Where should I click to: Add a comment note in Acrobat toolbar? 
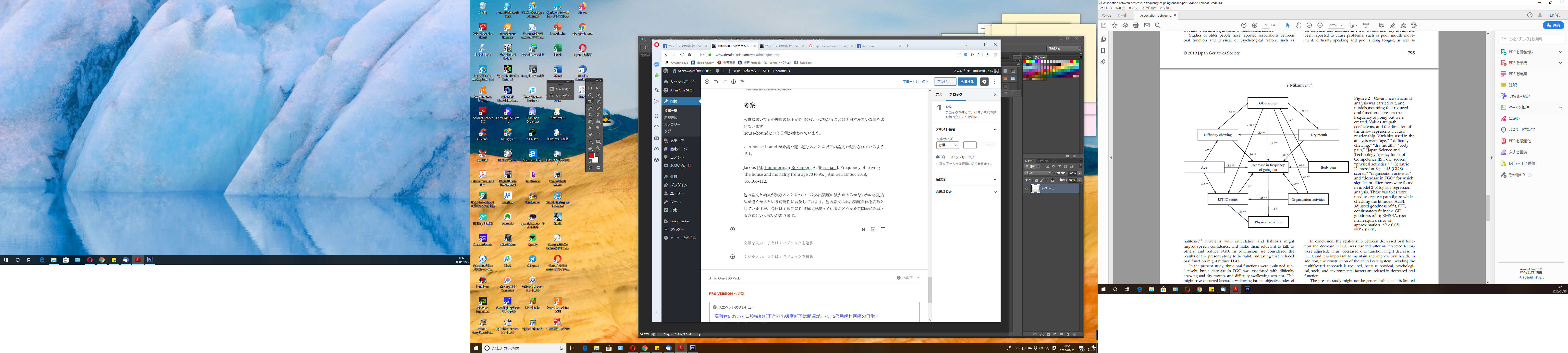(x=1382, y=25)
